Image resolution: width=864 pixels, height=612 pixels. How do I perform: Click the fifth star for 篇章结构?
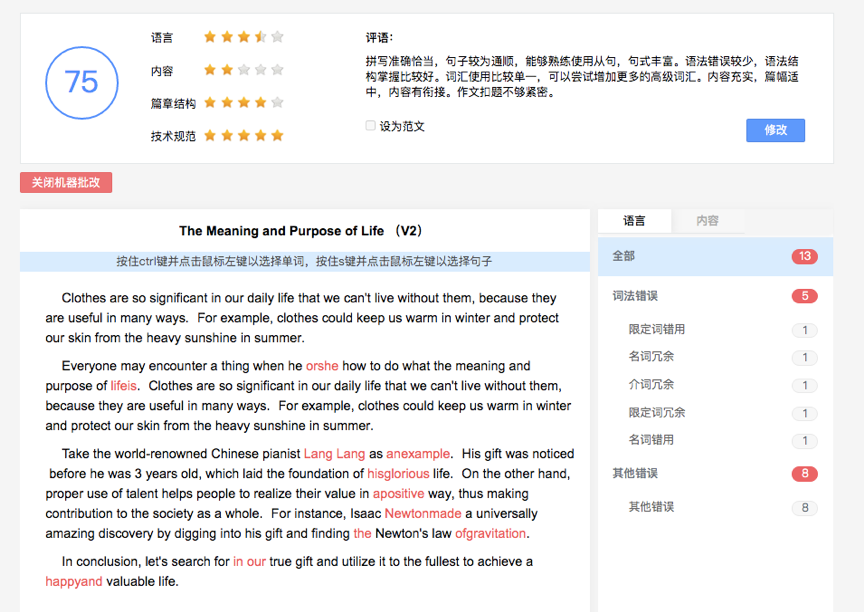(277, 102)
